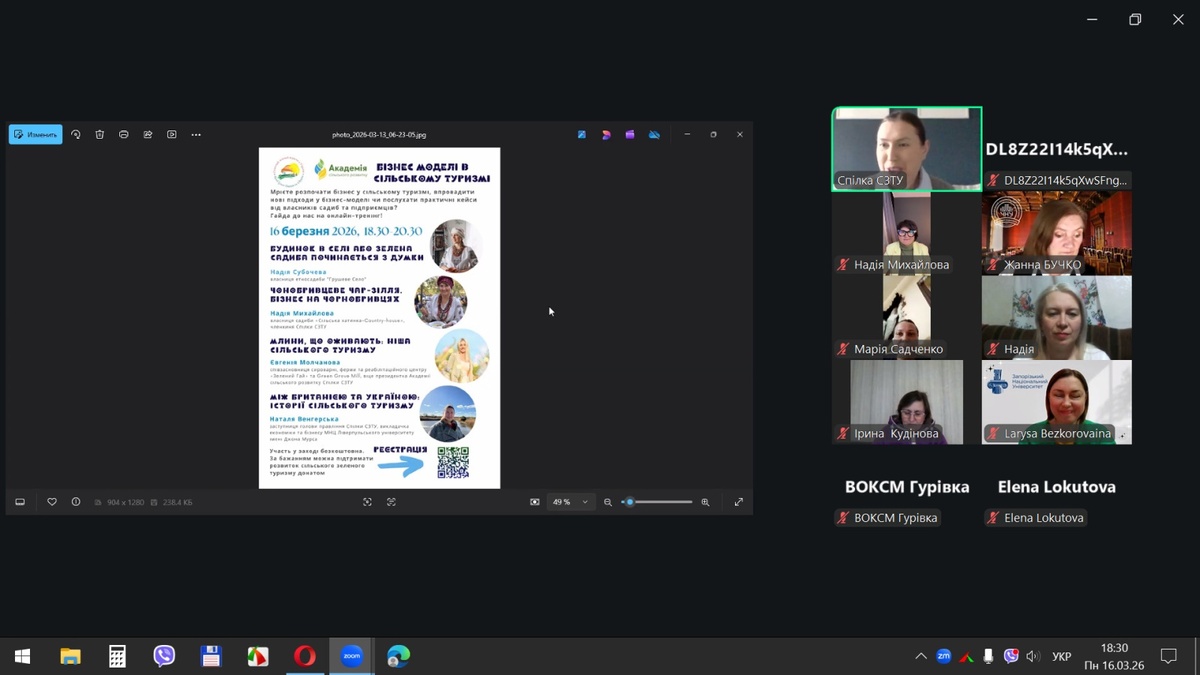Click the zoom slider handle
The width and height of the screenshot is (1200, 675).
click(629, 502)
